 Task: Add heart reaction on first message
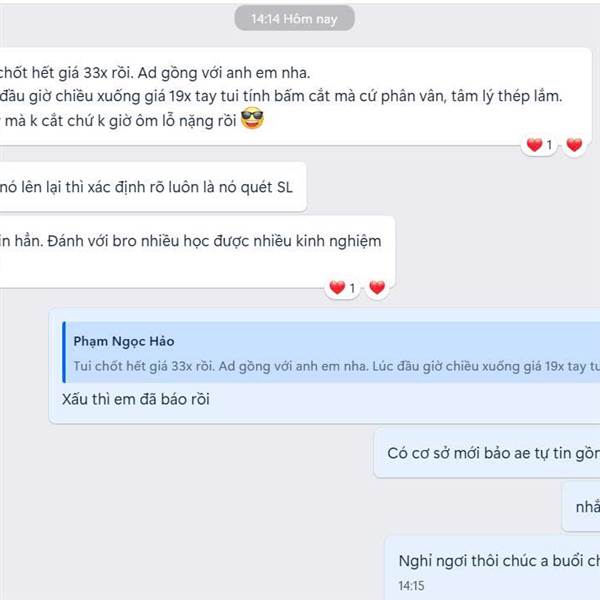[574, 145]
